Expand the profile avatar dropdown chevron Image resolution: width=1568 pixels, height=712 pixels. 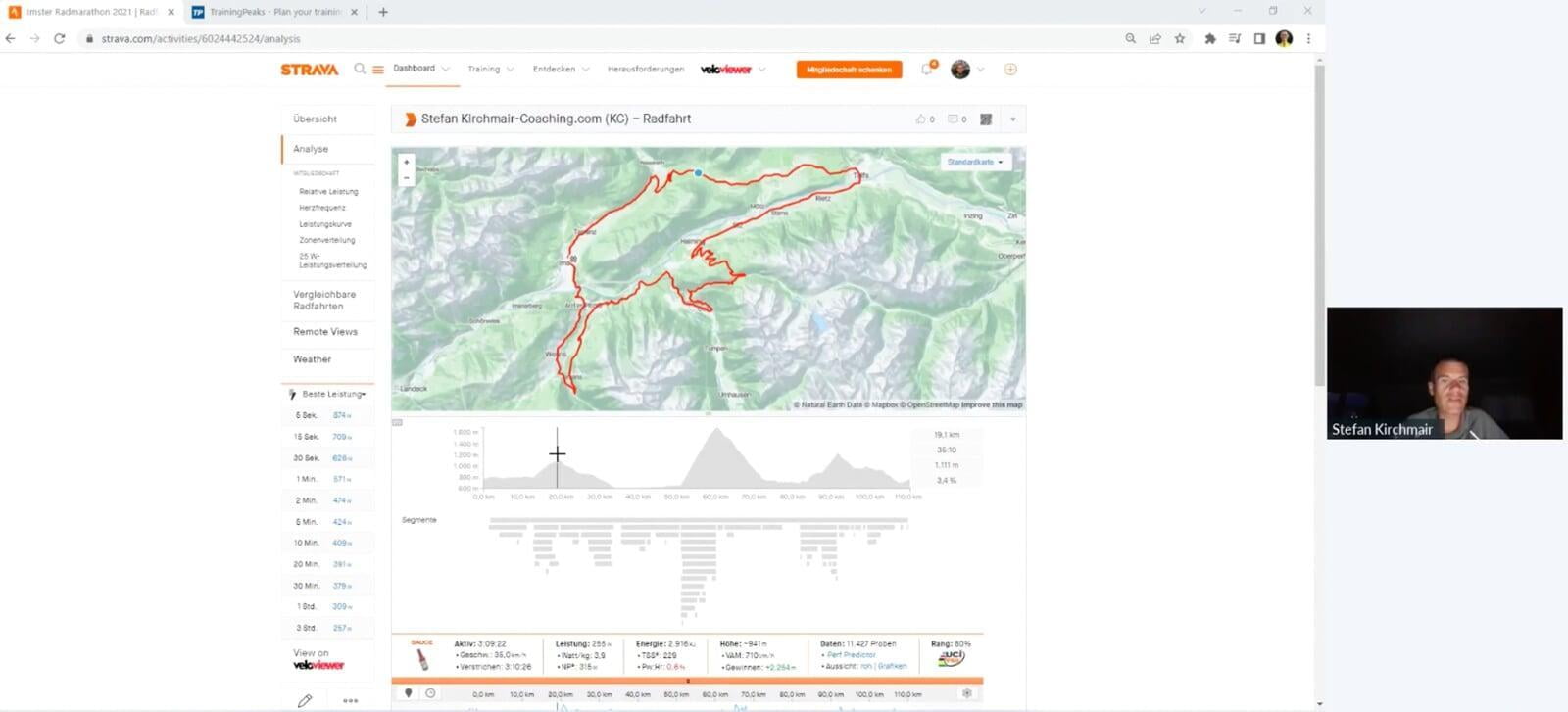pyautogui.click(x=981, y=70)
